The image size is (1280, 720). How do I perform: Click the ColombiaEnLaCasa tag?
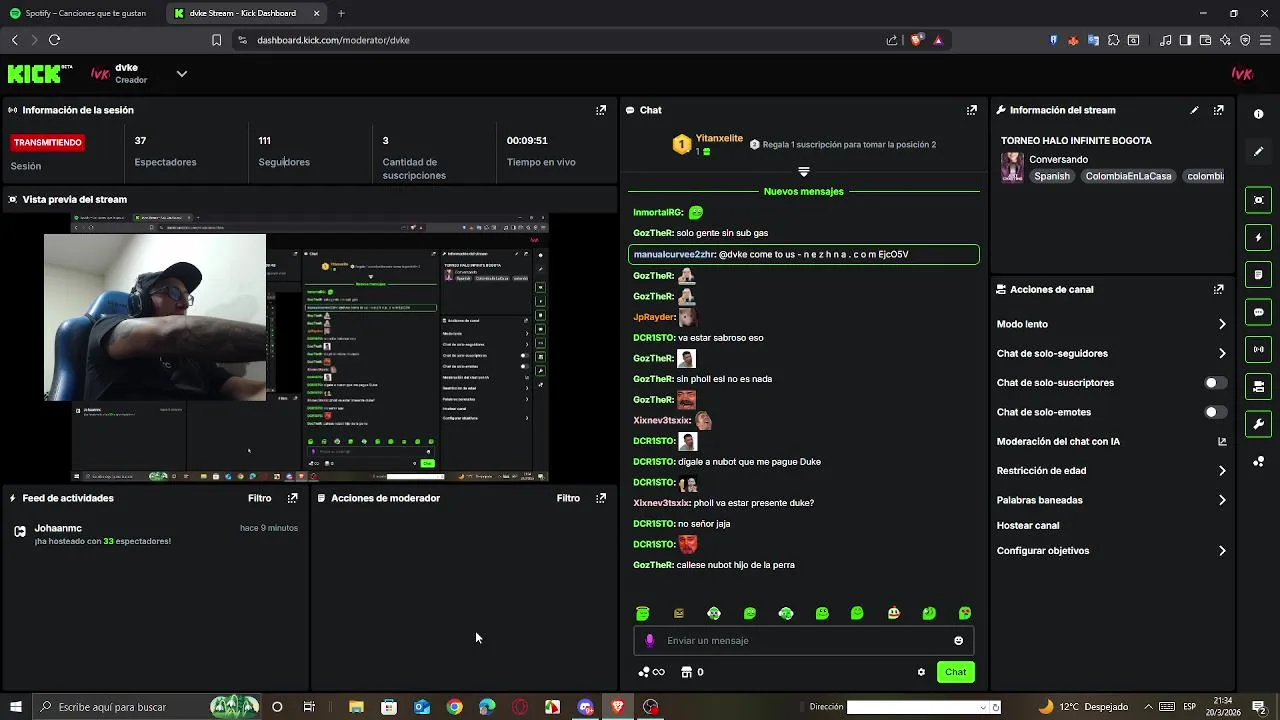(1128, 176)
